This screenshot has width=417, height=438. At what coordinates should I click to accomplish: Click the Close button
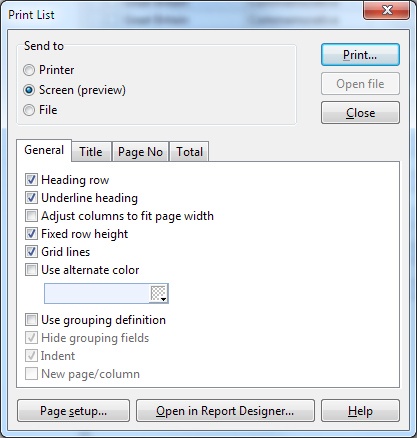point(360,113)
